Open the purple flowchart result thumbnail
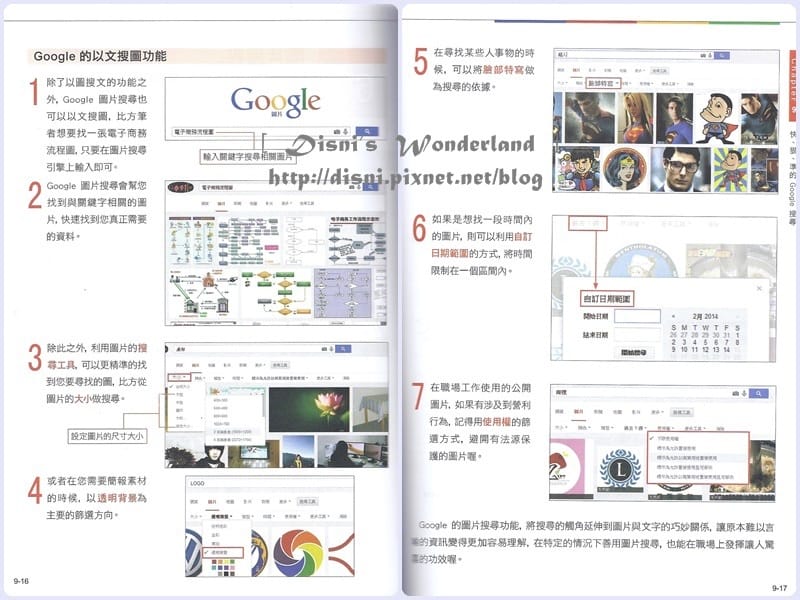800x600 pixels. click(343, 293)
